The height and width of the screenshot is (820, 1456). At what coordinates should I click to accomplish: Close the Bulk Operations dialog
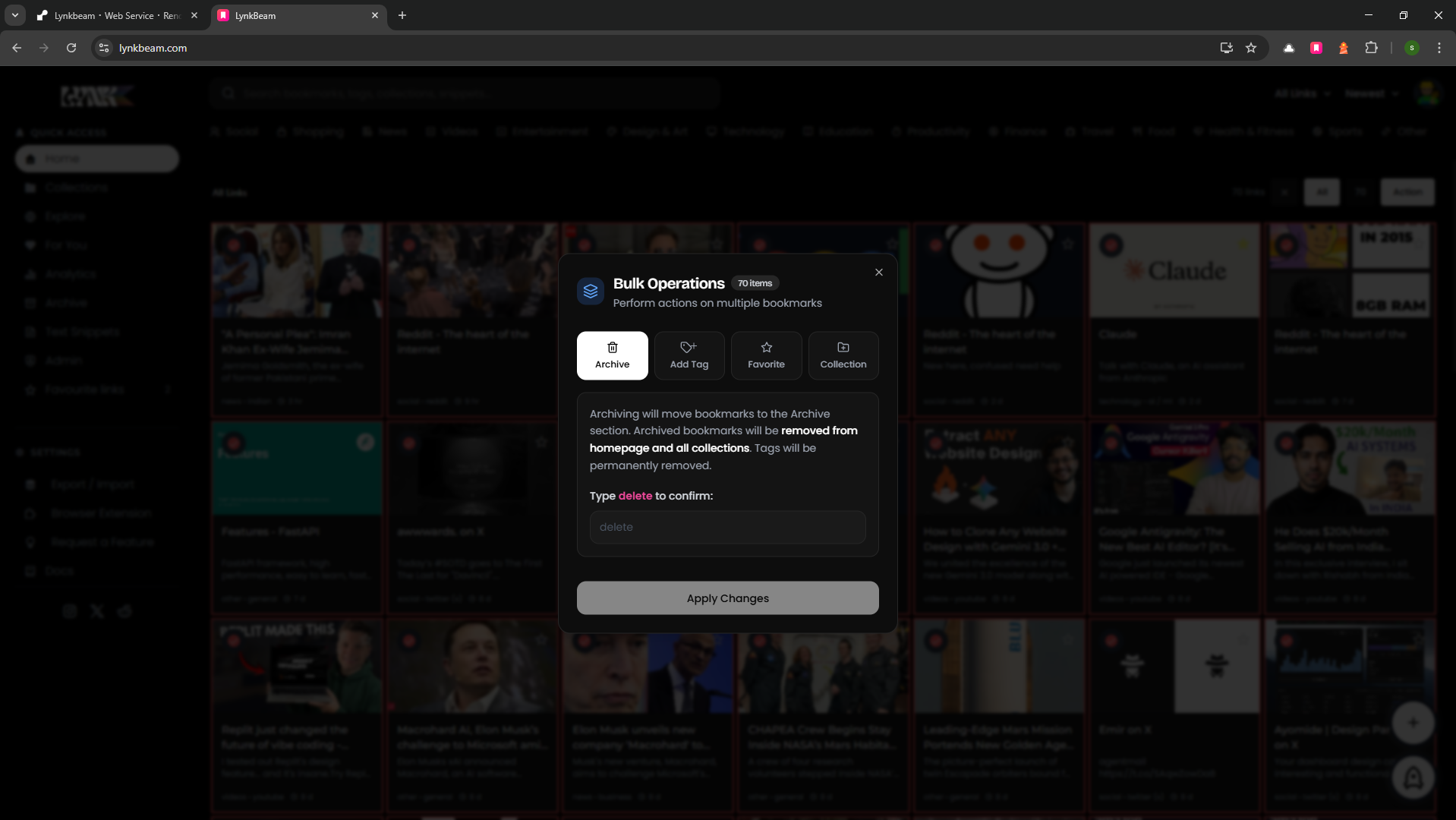click(879, 273)
